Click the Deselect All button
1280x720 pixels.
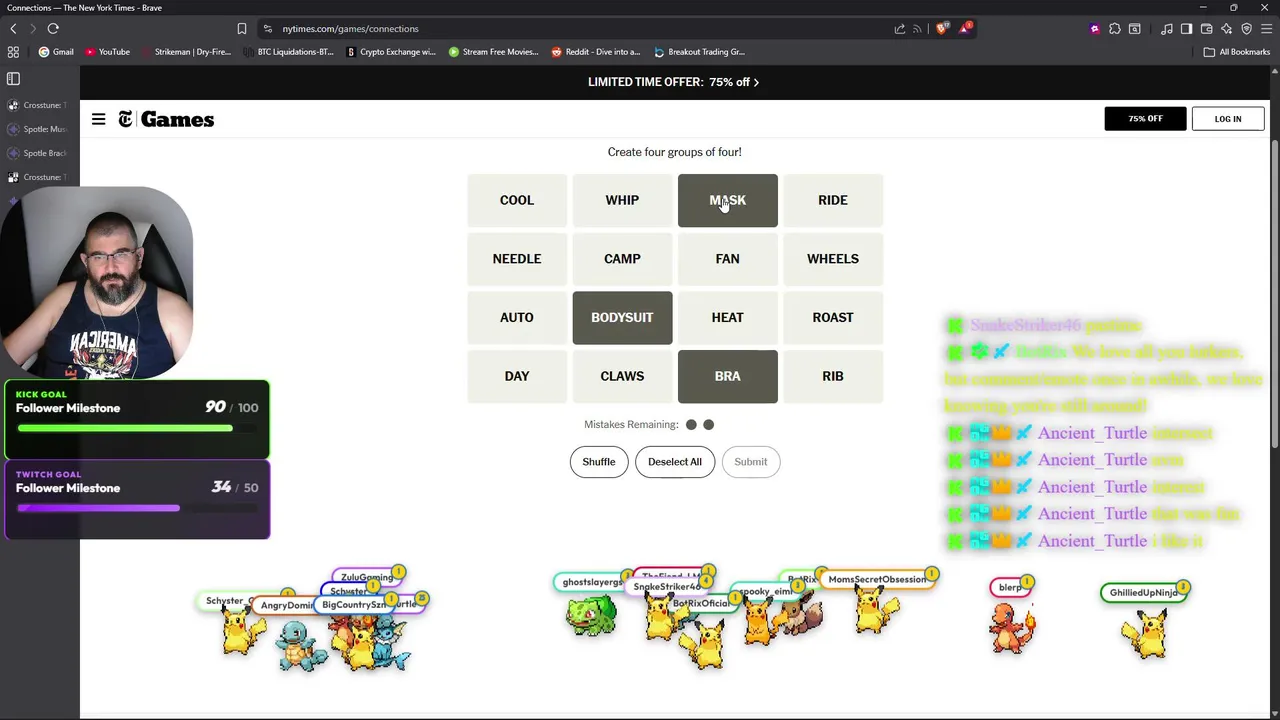(x=675, y=462)
